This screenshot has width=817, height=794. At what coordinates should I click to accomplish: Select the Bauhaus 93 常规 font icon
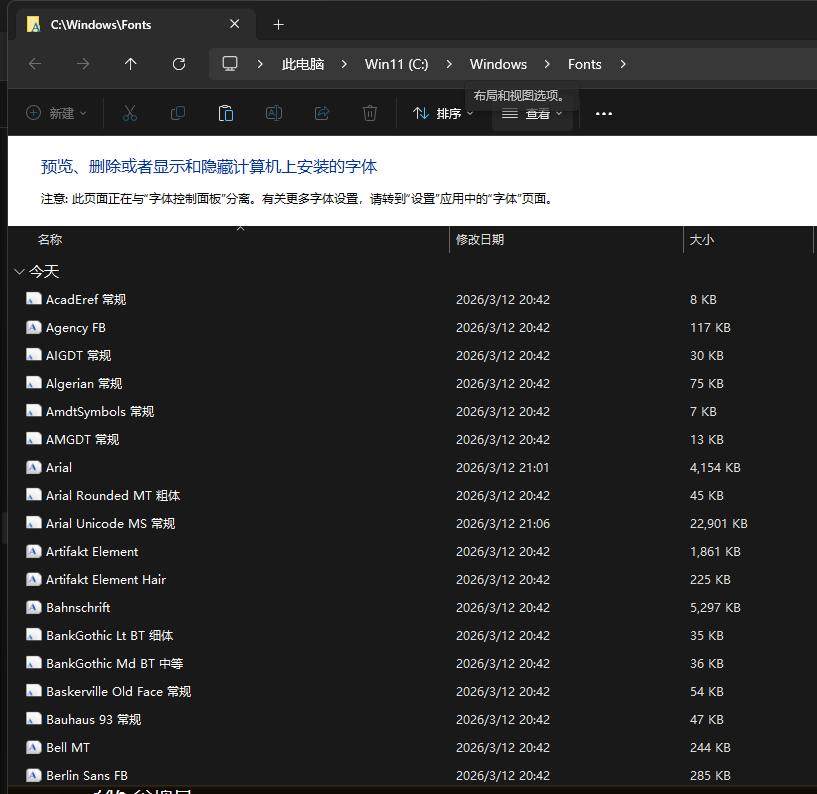[33, 719]
